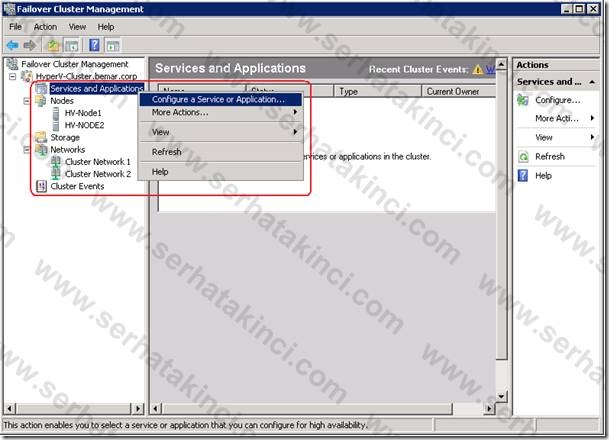This screenshot has width=609, height=440.
Task: Click the warning icon beside Recent Cluster Events
Action: pyautogui.click(x=477, y=70)
